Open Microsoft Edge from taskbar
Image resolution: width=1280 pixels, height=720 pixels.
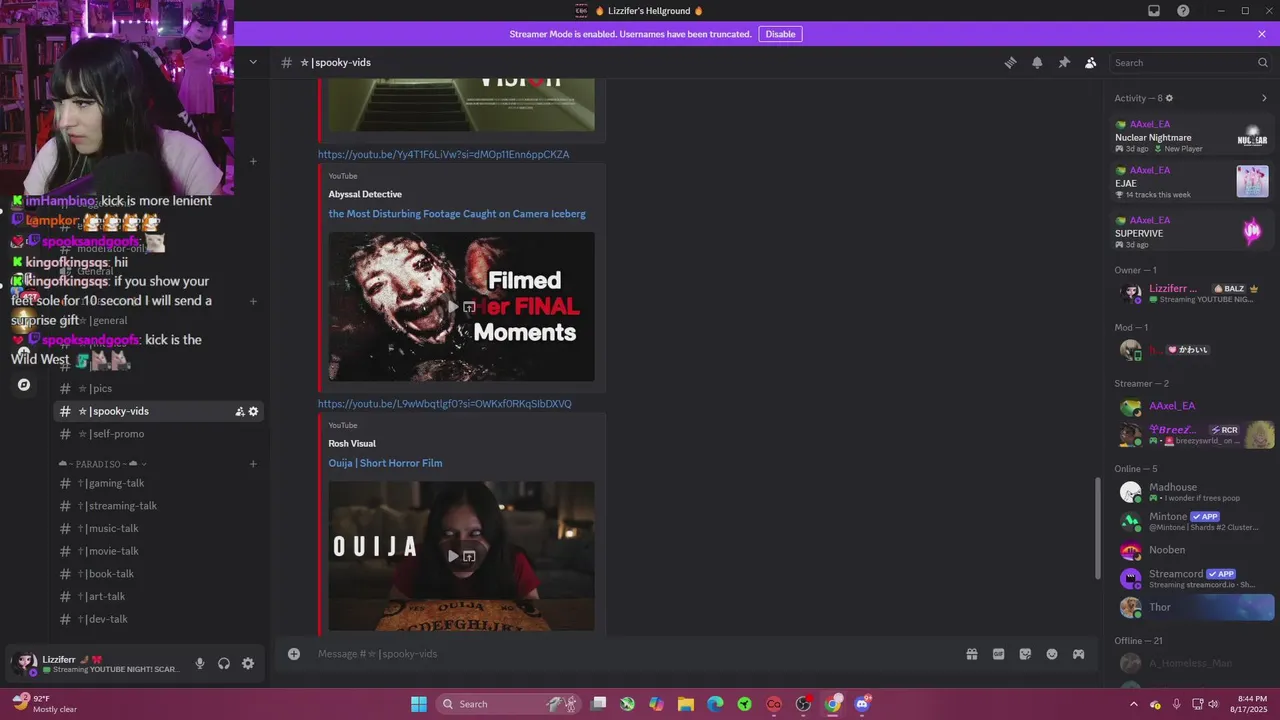715,704
